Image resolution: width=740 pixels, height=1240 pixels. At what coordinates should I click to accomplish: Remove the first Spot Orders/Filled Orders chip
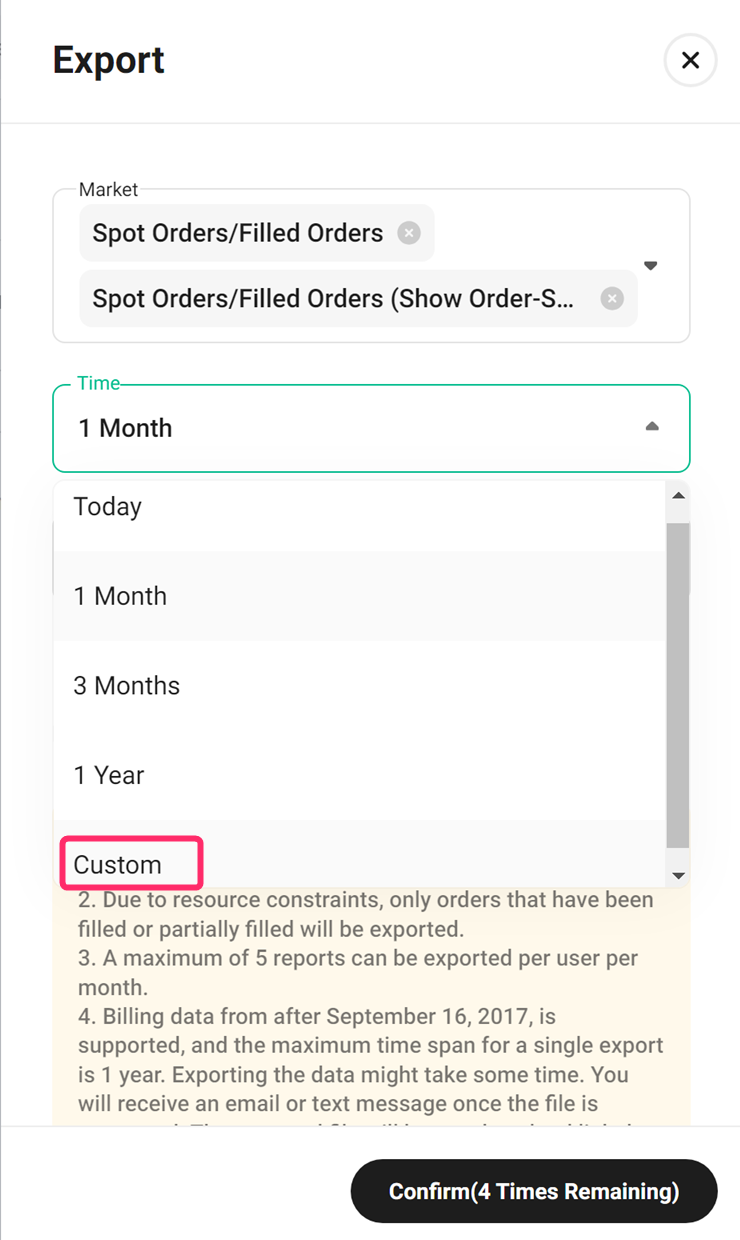click(x=409, y=233)
